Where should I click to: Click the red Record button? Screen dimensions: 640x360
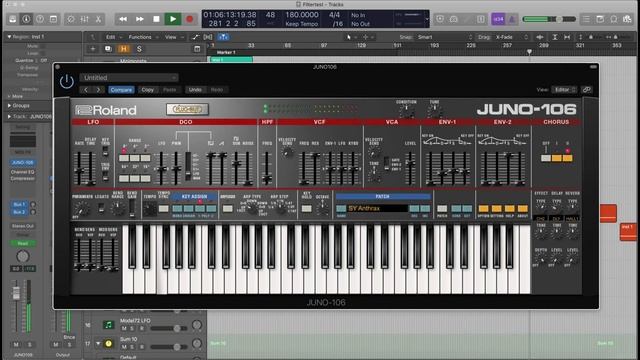point(189,19)
